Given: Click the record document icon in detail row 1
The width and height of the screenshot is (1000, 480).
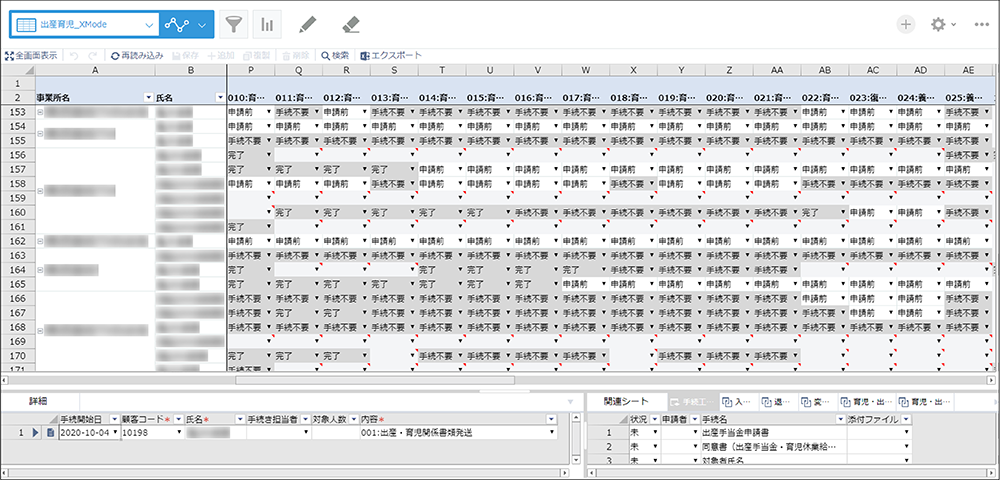Looking at the screenshot, I should click(50, 433).
